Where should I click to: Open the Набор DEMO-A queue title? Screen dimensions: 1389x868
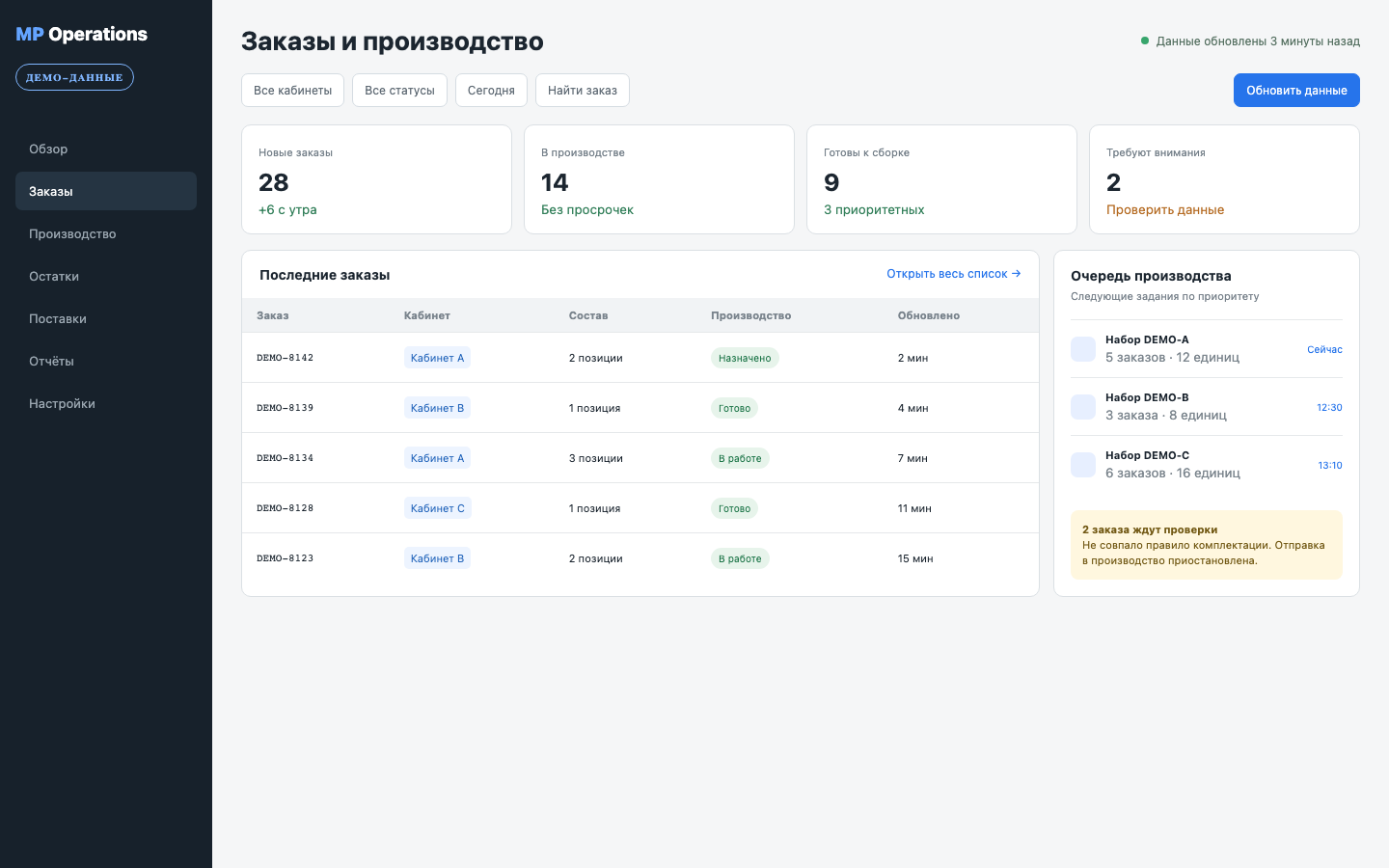pyautogui.click(x=1147, y=339)
